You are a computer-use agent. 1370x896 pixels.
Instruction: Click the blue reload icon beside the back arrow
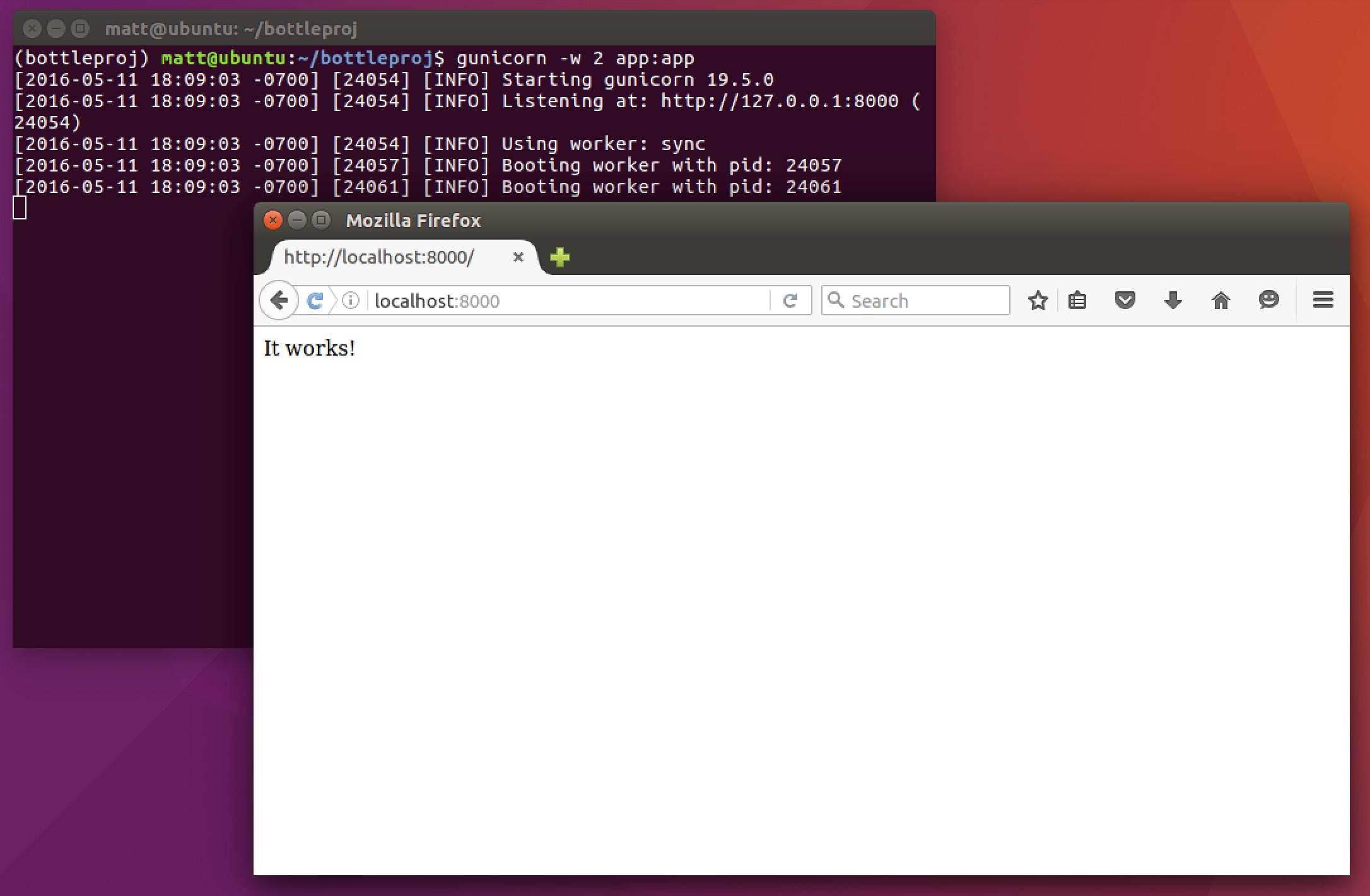pyautogui.click(x=315, y=301)
